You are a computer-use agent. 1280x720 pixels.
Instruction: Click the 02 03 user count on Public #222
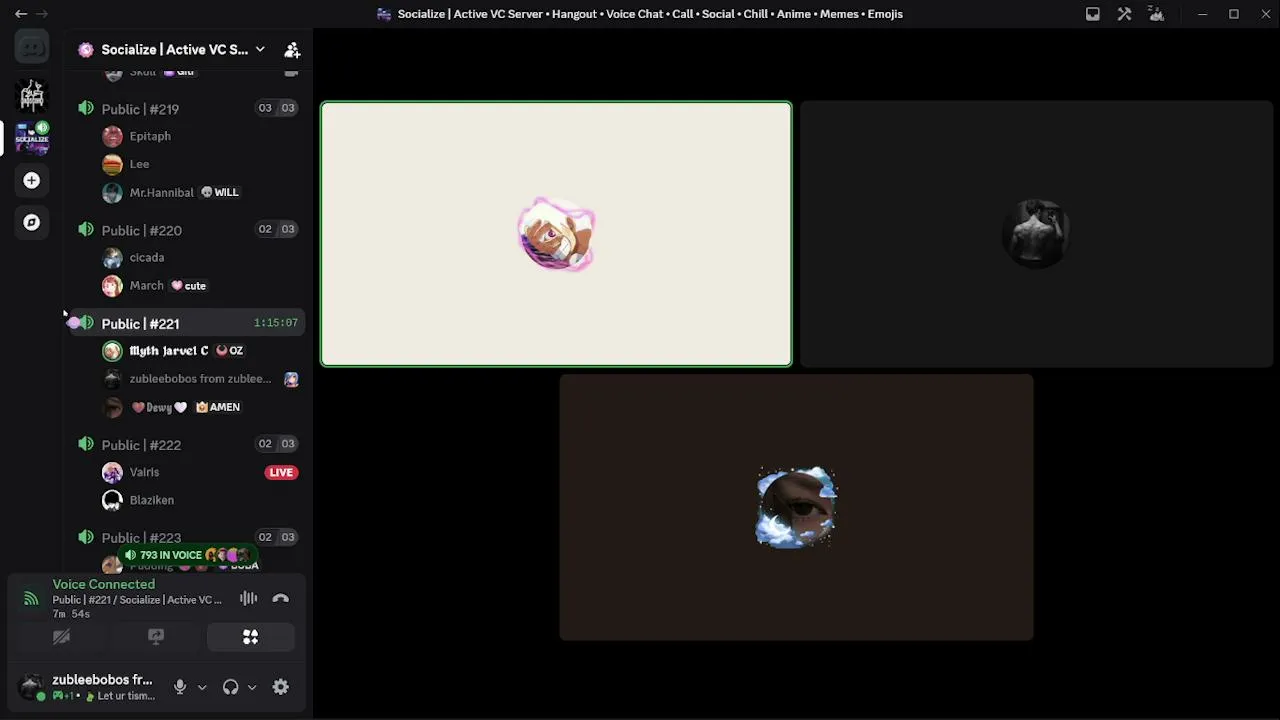(x=276, y=444)
